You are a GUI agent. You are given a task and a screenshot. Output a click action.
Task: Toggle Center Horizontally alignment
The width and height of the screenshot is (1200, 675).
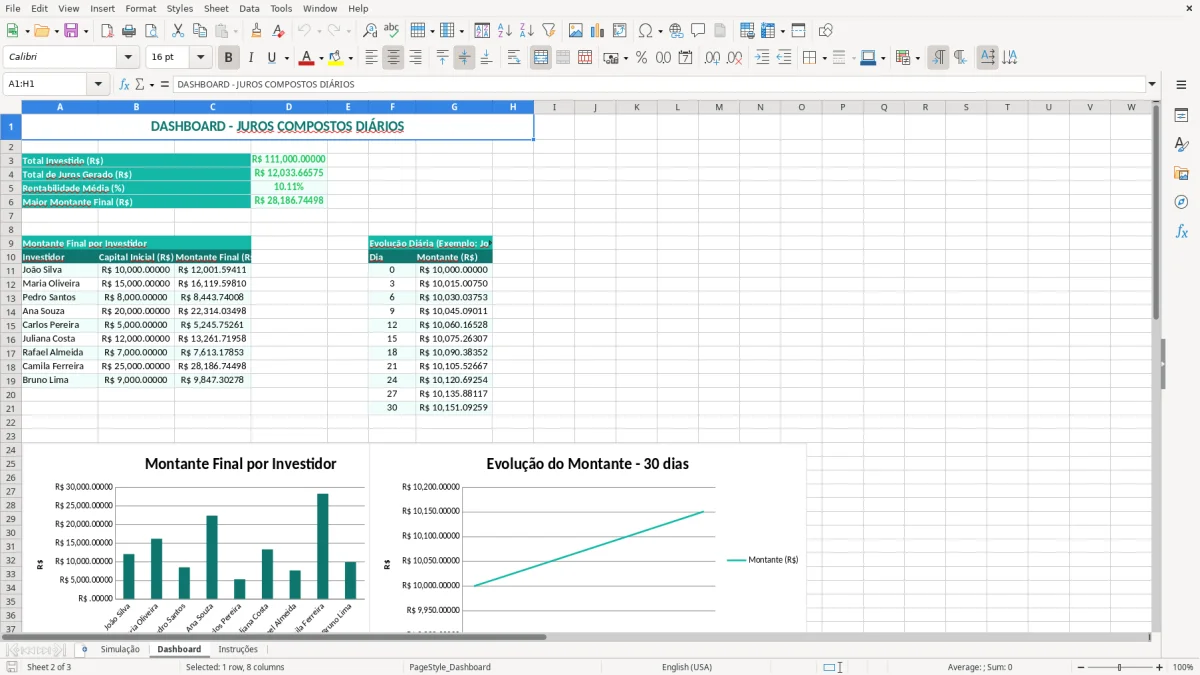(x=393, y=58)
